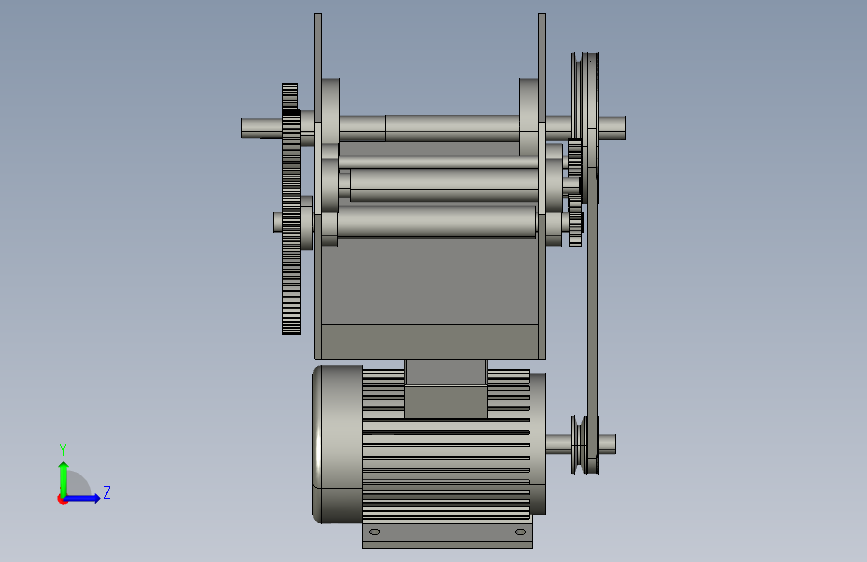867x562 pixels.
Task: Select the flat front housing panel
Action: point(430,281)
